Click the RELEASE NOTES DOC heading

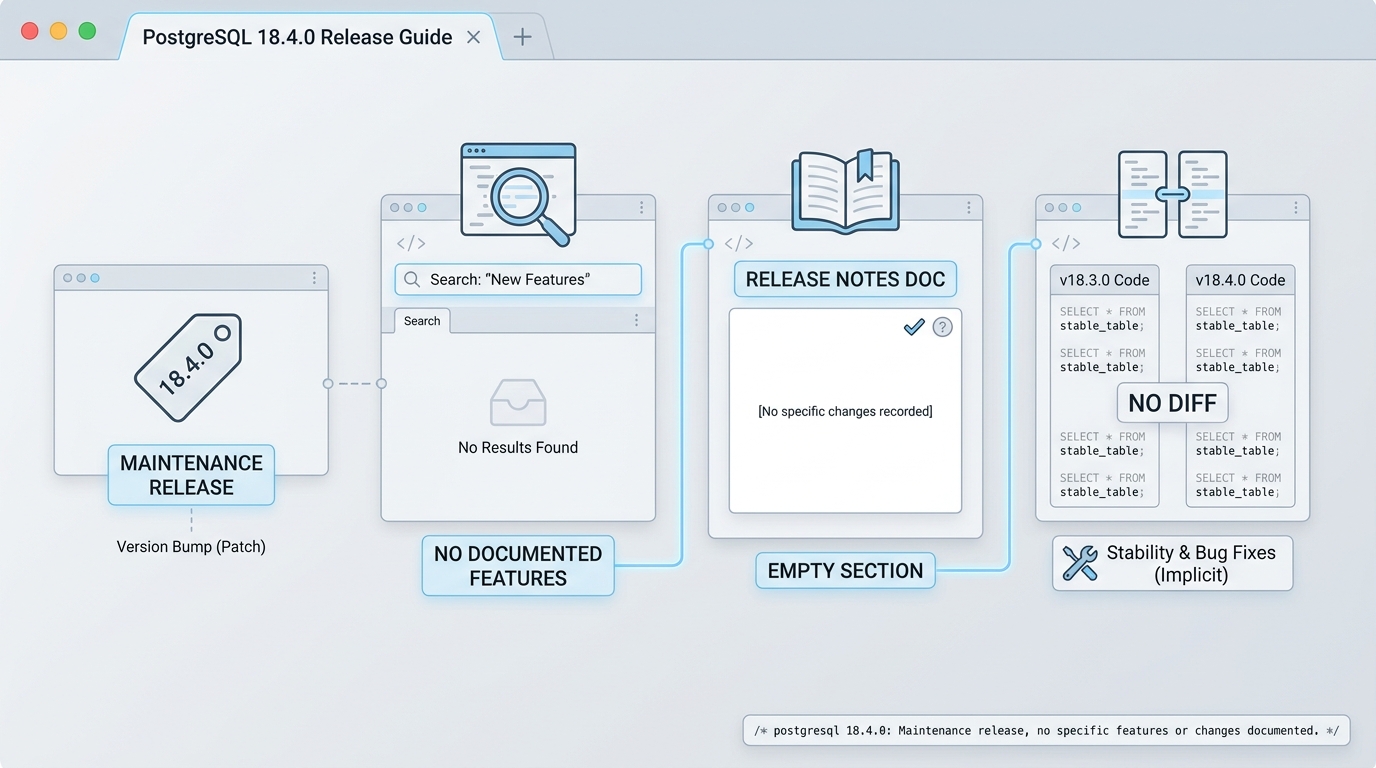click(x=845, y=280)
